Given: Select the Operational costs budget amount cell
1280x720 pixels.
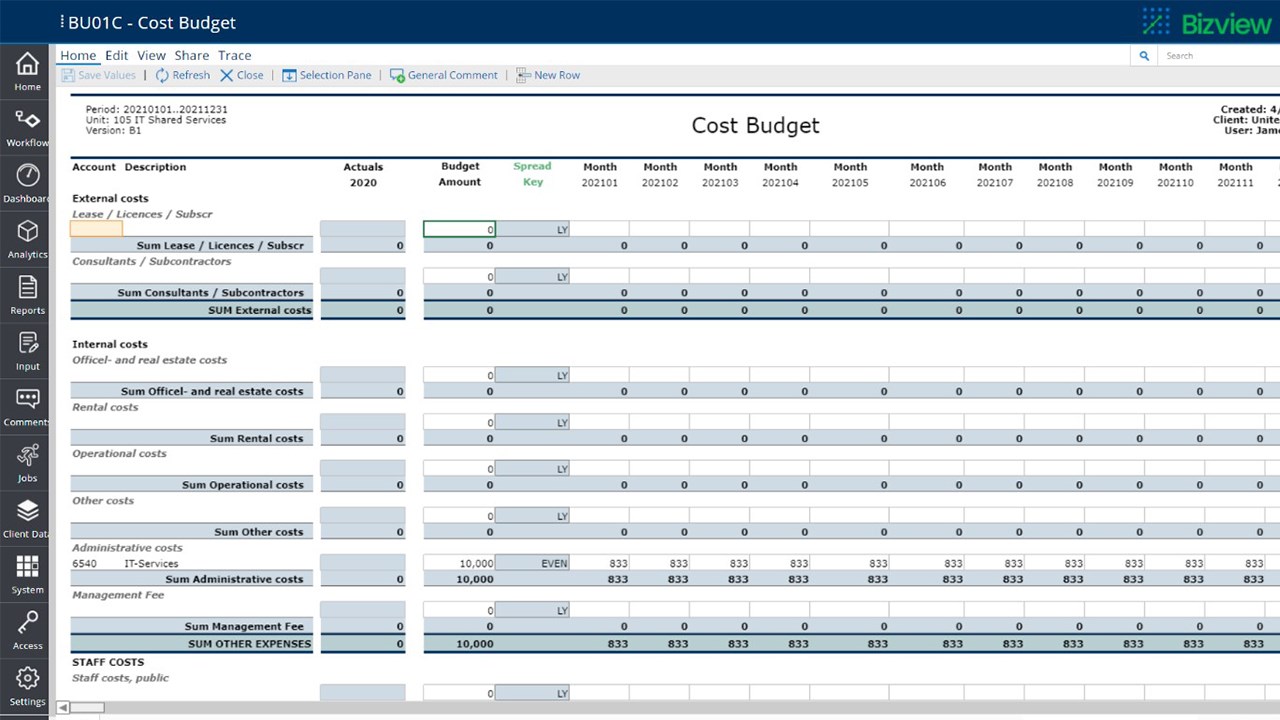Looking at the screenshot, I should [x=460, y=468].
